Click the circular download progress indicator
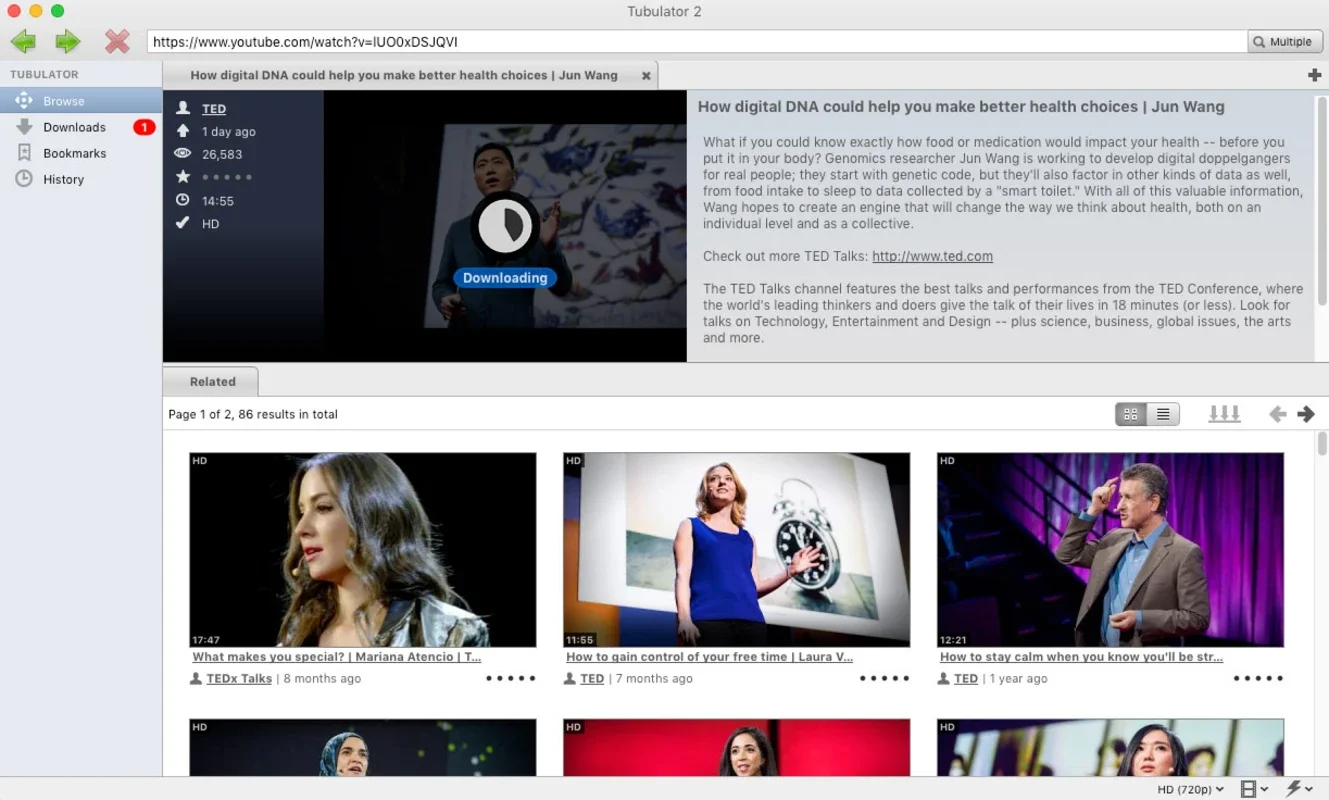The width and height of the screenshot is (1329, 800). 505,226
